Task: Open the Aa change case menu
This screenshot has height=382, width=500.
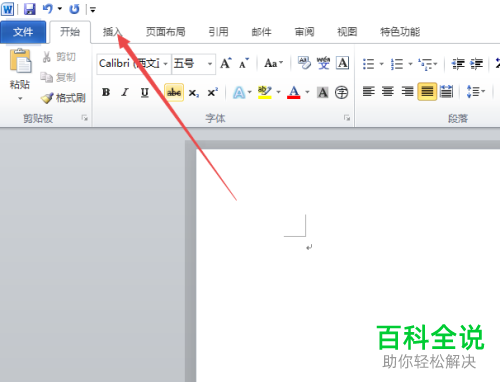Action: [274, 63]
